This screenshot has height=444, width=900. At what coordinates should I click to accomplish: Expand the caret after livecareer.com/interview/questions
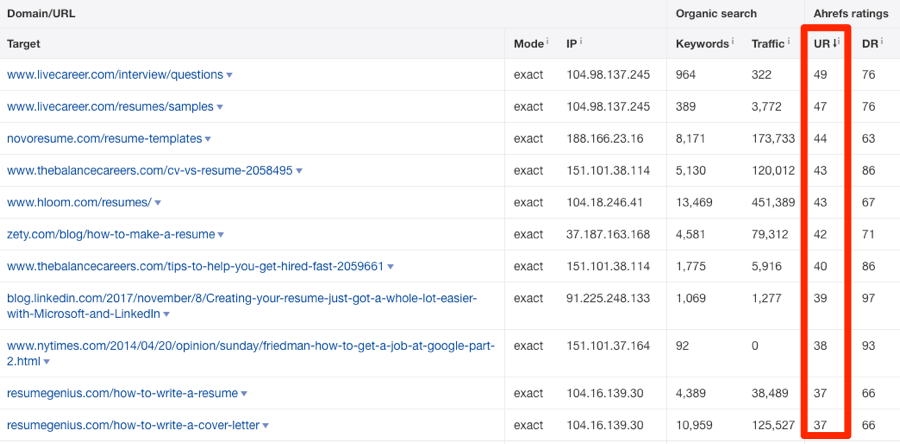click(x=230, y=75)
